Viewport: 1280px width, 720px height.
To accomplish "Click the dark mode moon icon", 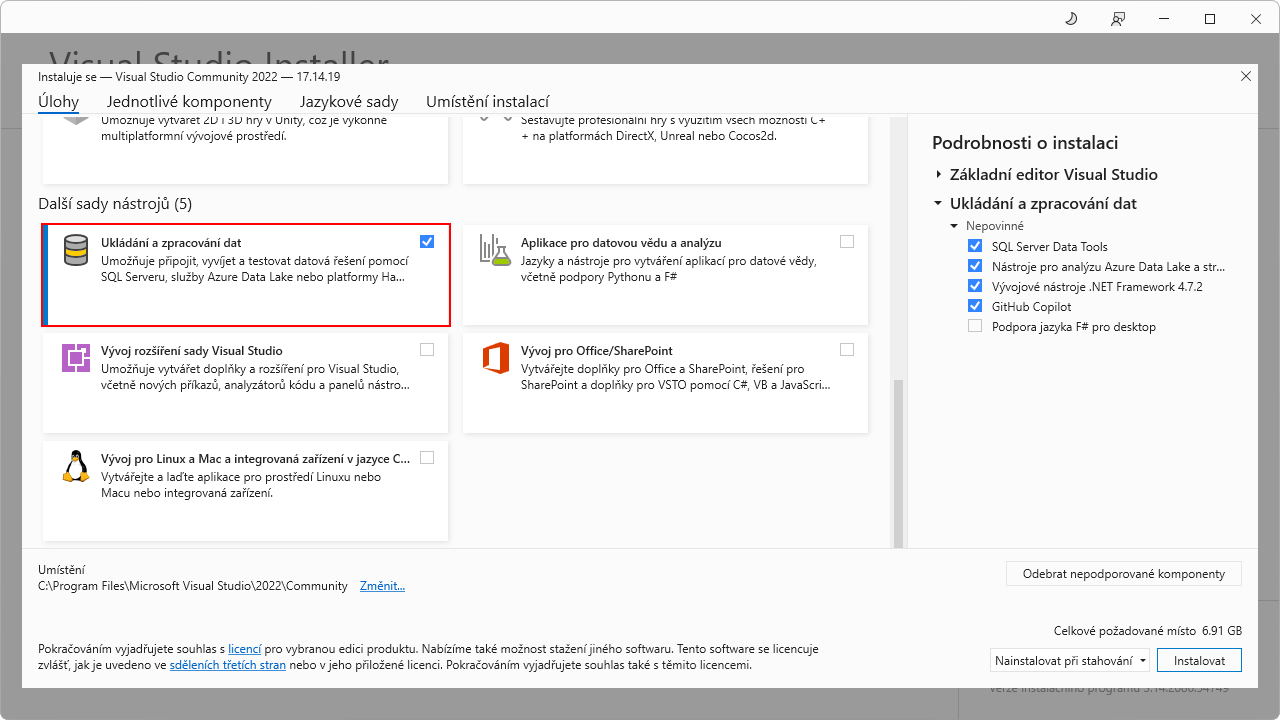I will 1070,18.
